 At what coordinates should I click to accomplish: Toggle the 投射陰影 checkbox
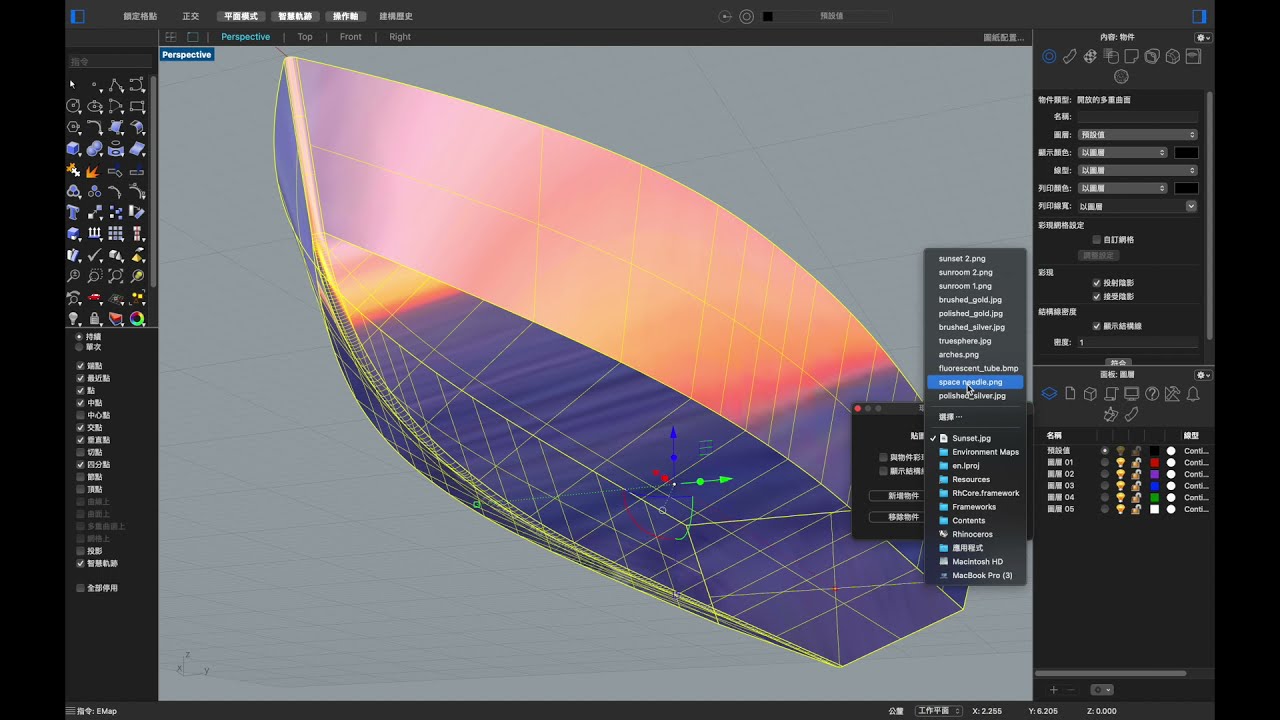1097,283
